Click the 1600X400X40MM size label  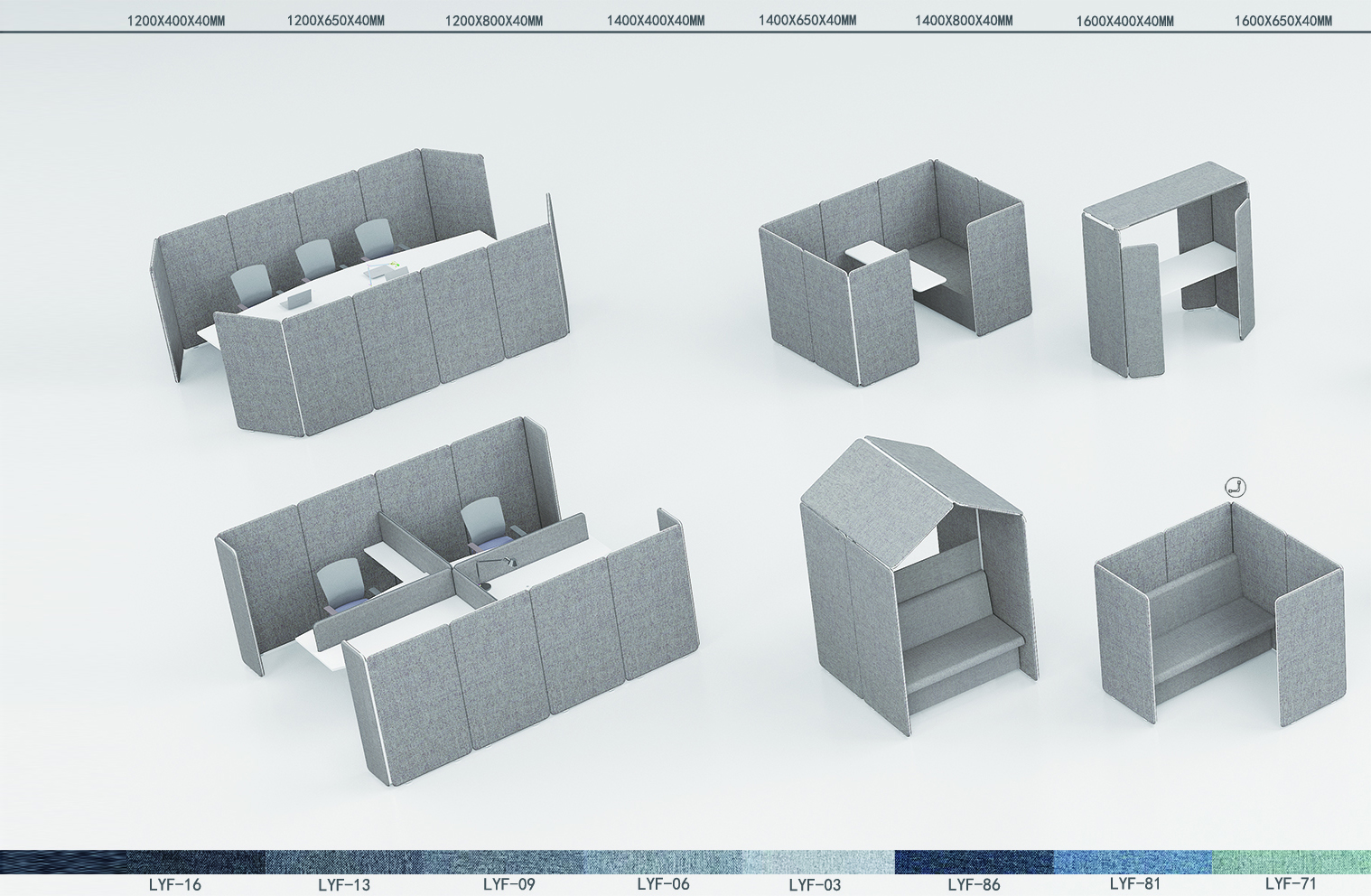[1124, 21]
